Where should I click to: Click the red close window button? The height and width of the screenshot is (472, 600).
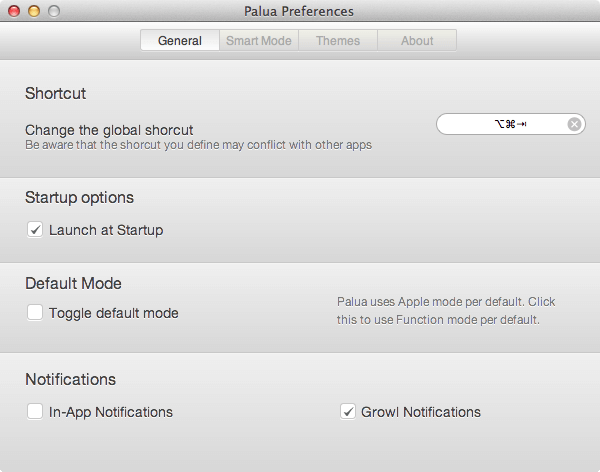tap(14, 11)
